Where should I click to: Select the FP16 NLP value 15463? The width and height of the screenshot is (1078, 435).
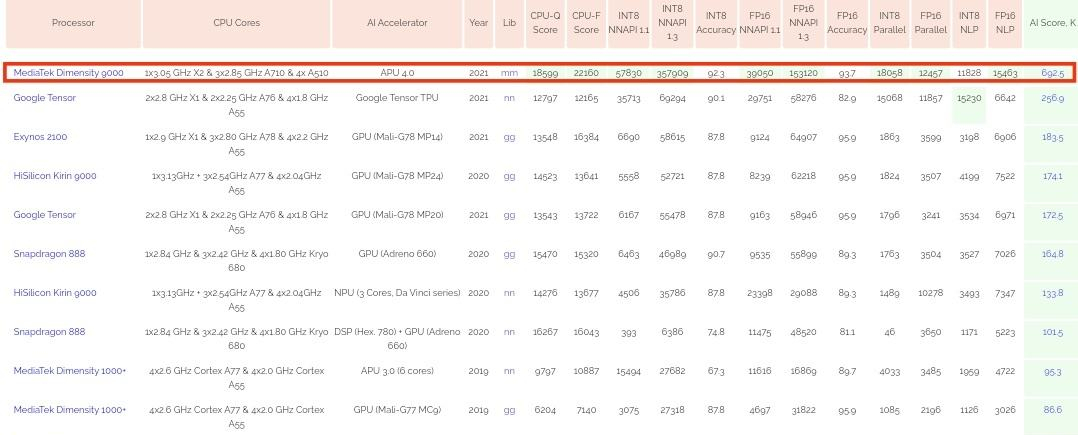click(1004, 72)
